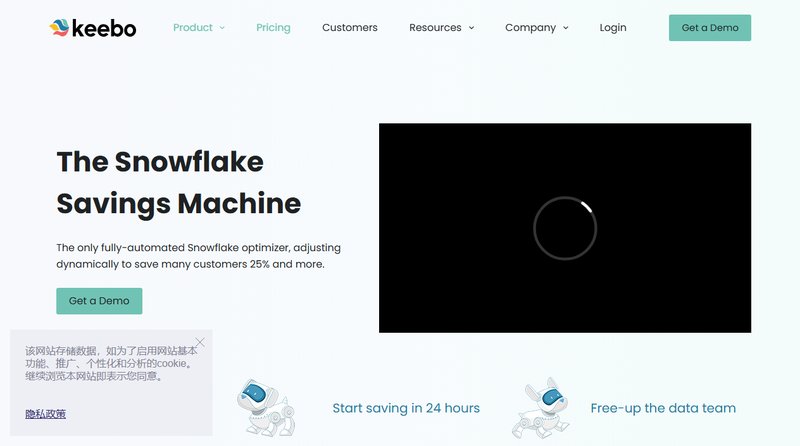Click the cookie consent message text
The width and height of the screenshot is (800, 446).
pos(108,363)
